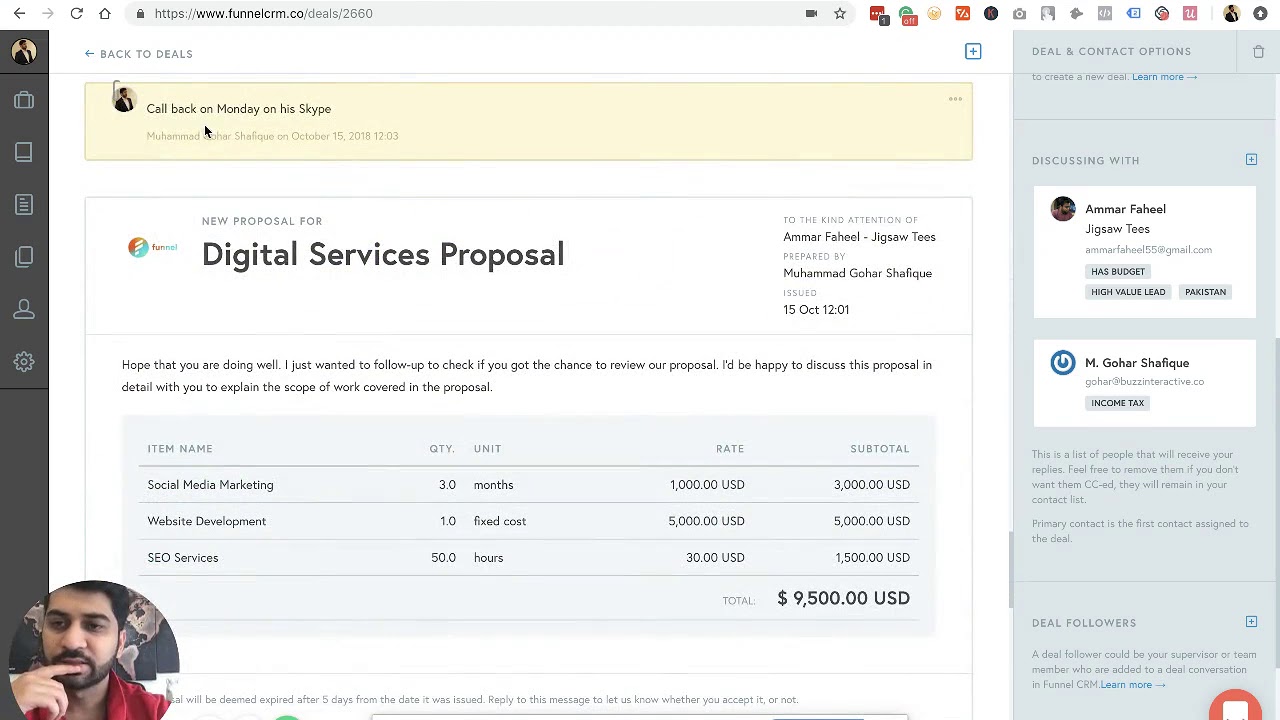Image resolution: width=1280 pixels, height=720 pixels.
Task: Click browser profile avatar at top right
Action: point(1232,13)
